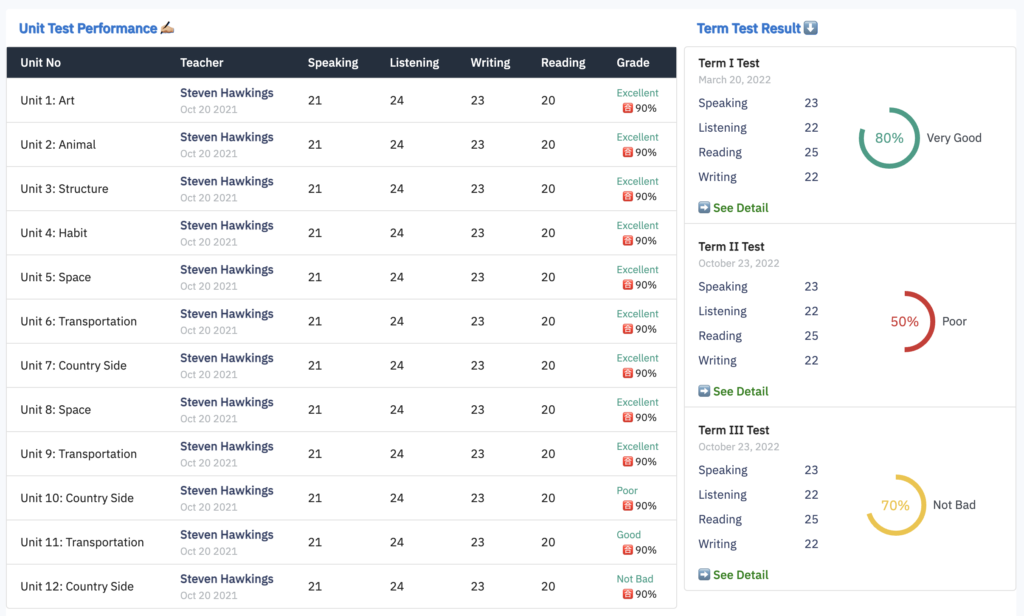Click the red percent icon in Unit 10 grade
The image size is (1024, 616).
point(628,506)
